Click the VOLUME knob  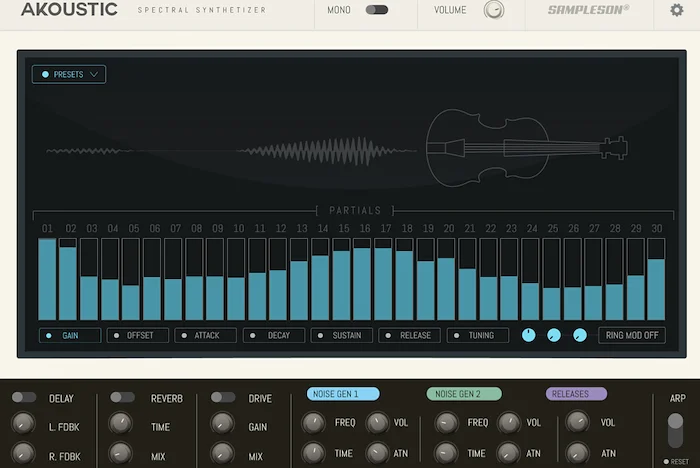coord(494,10)
